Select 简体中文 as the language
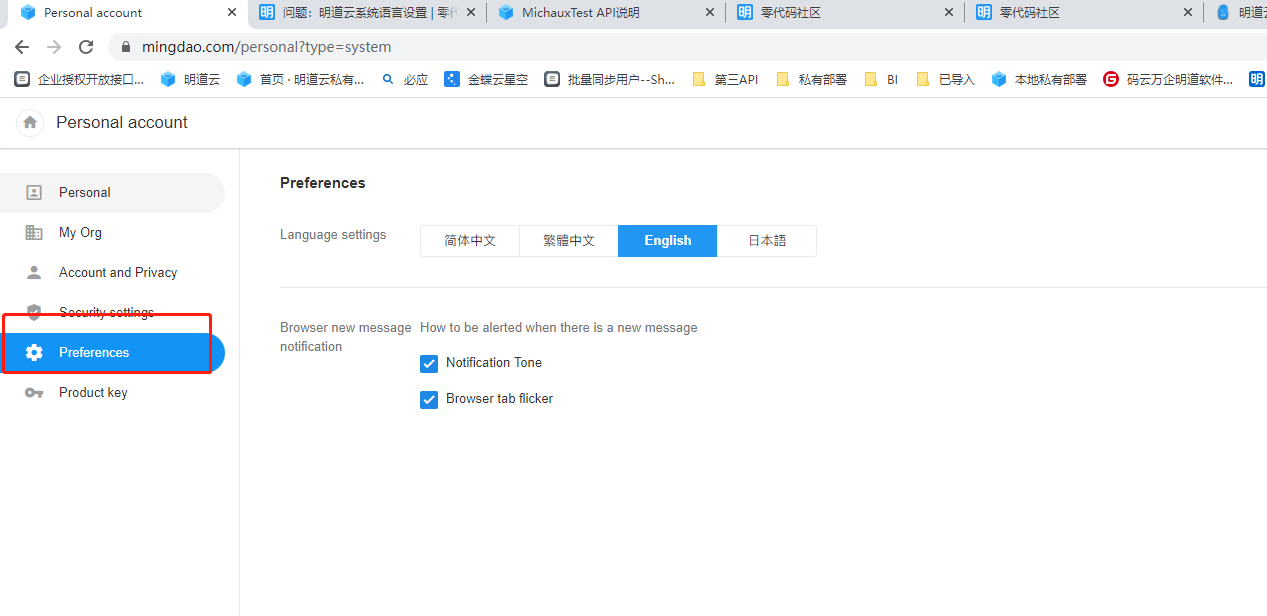1267x616 pixels. click(x=470, y=241)
